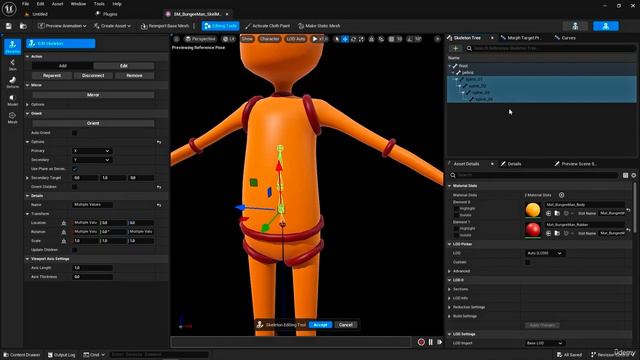Screen dimensions: 640x360
Task: Open Asset Details settings gear
Action: (633, 175)
